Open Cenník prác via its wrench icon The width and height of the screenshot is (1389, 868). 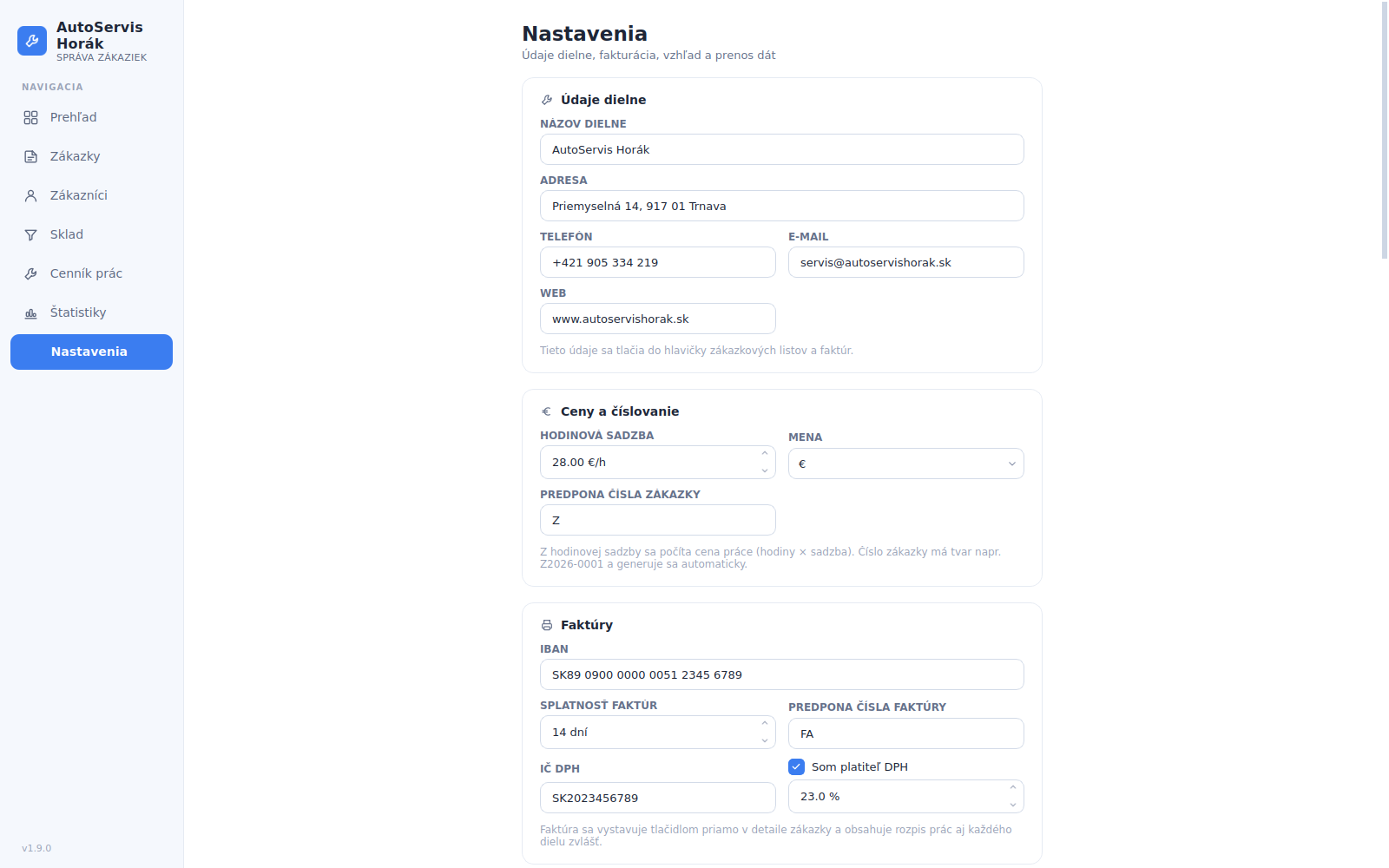(x=31, y=273)
